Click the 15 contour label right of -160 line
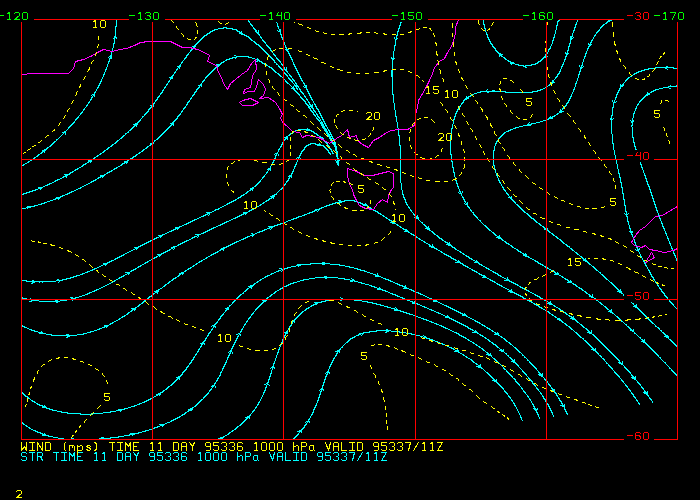The image size is (700, 500). click(x=574, y=262)
